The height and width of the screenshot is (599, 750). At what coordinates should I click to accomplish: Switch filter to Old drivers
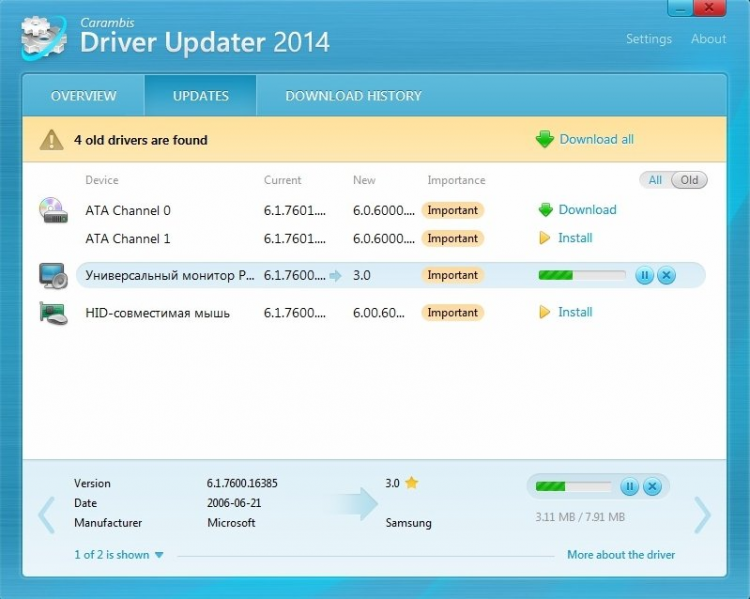689,180
